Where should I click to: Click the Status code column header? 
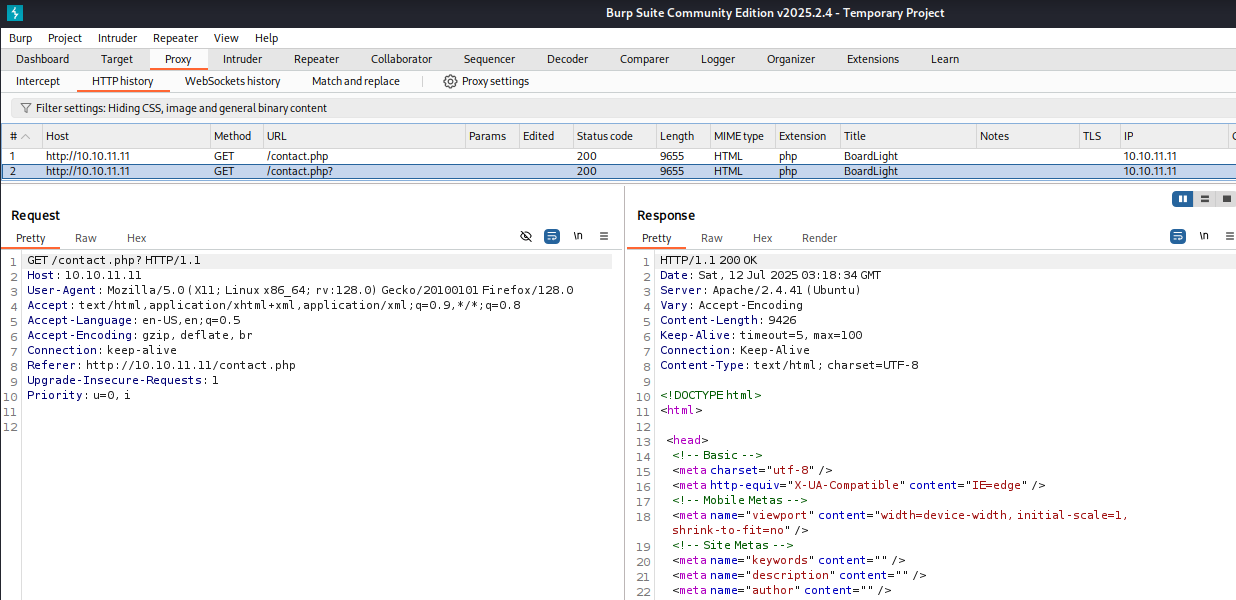604,136
